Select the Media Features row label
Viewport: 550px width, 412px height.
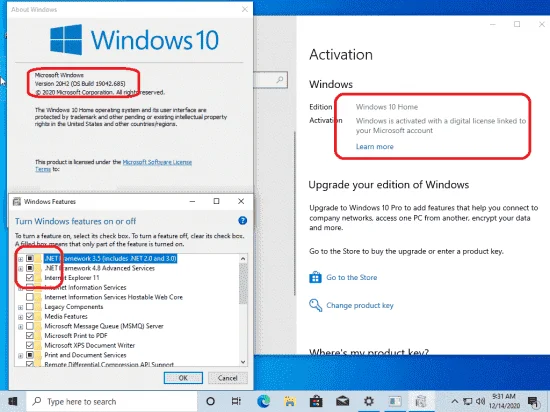tap(66, 316)
